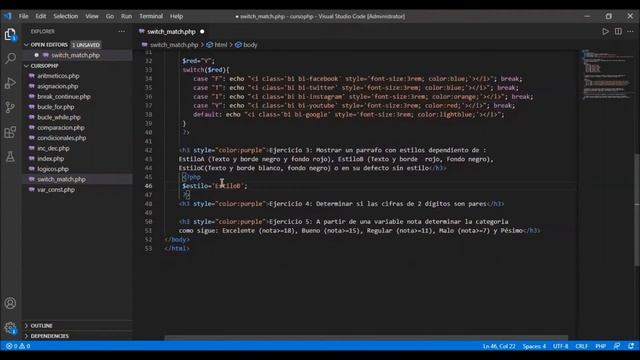The height and width of the screenshot is (360, 640).
Task: Open the Edit menu
Action: [x=40, y=16]
